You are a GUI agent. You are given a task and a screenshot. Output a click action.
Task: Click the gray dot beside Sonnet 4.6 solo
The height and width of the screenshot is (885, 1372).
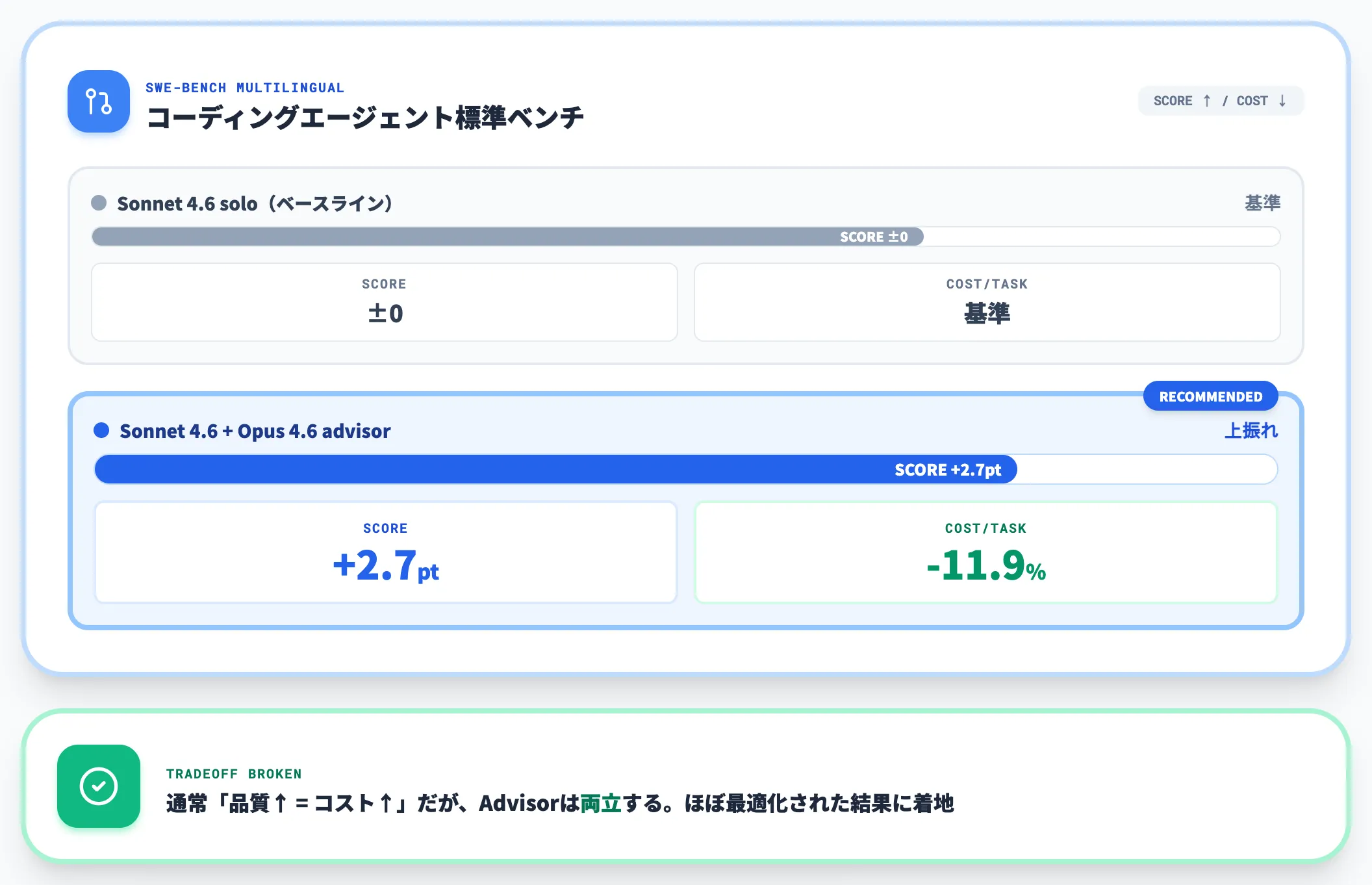pyautogui.click(x=99, y=203)
